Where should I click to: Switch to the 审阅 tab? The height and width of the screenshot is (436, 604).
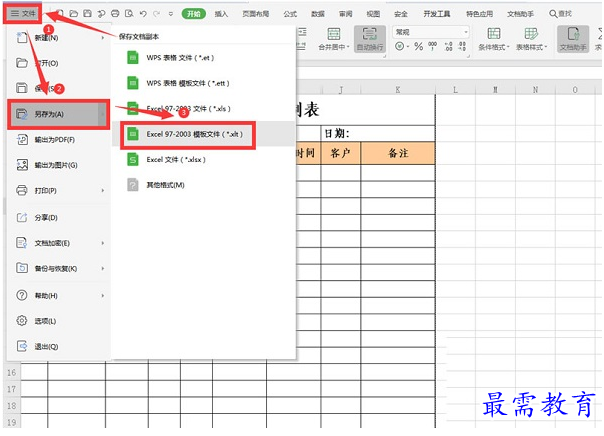click(346, 14)
